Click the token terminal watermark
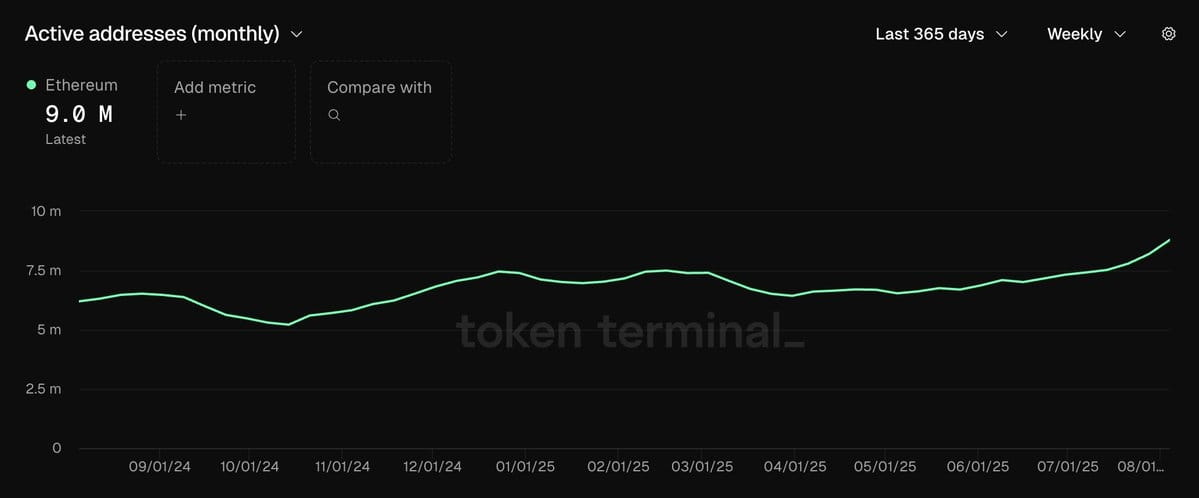 click(630, 331)
